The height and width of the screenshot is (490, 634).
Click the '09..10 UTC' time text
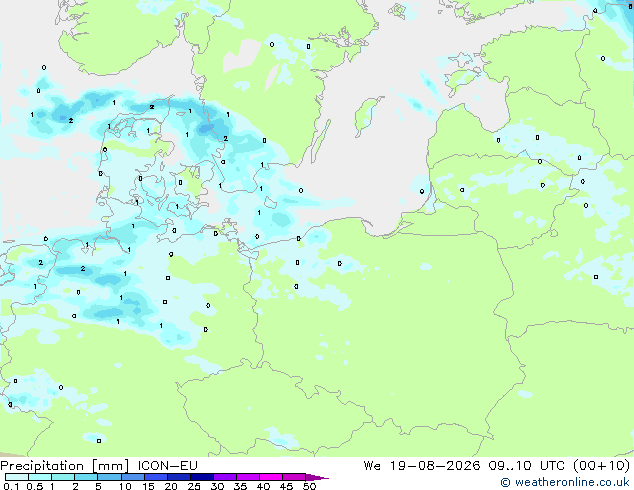pos(526,466)
